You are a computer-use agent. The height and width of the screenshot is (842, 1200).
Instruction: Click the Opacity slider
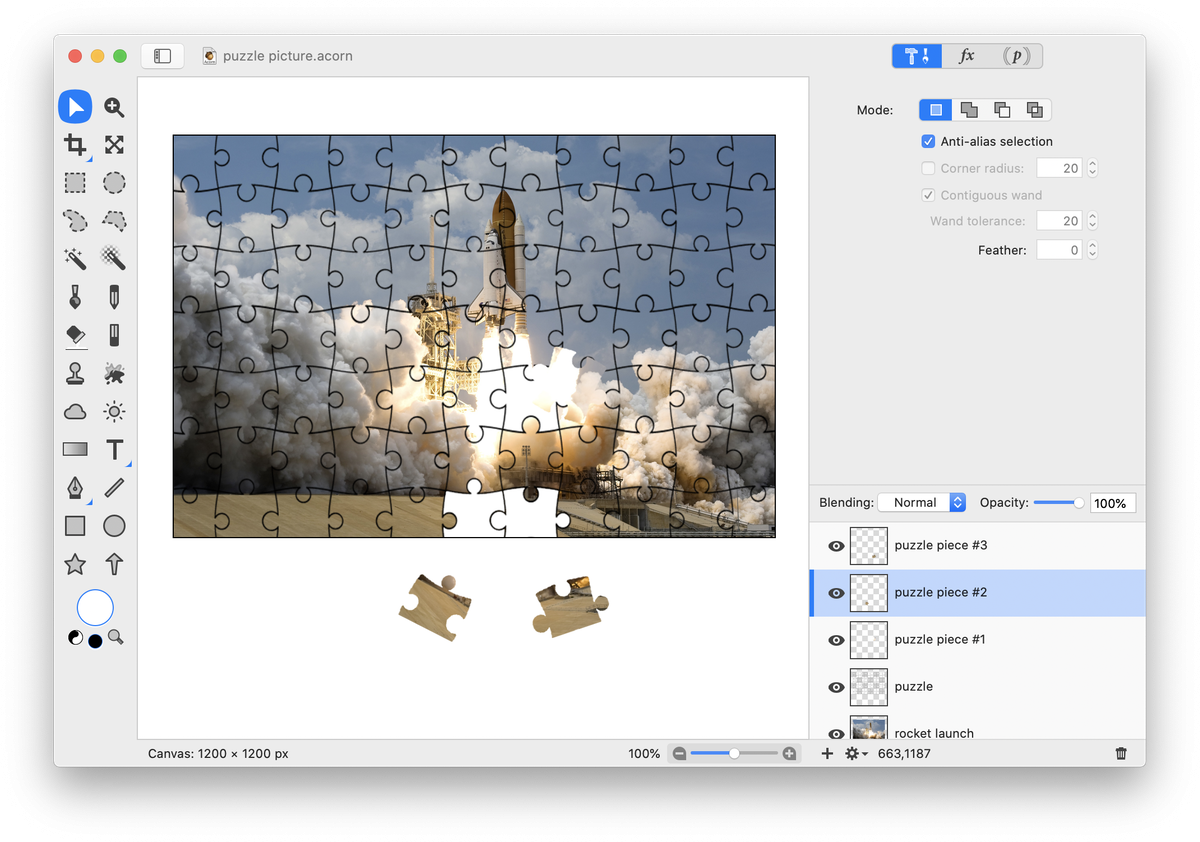(1058, 503)
